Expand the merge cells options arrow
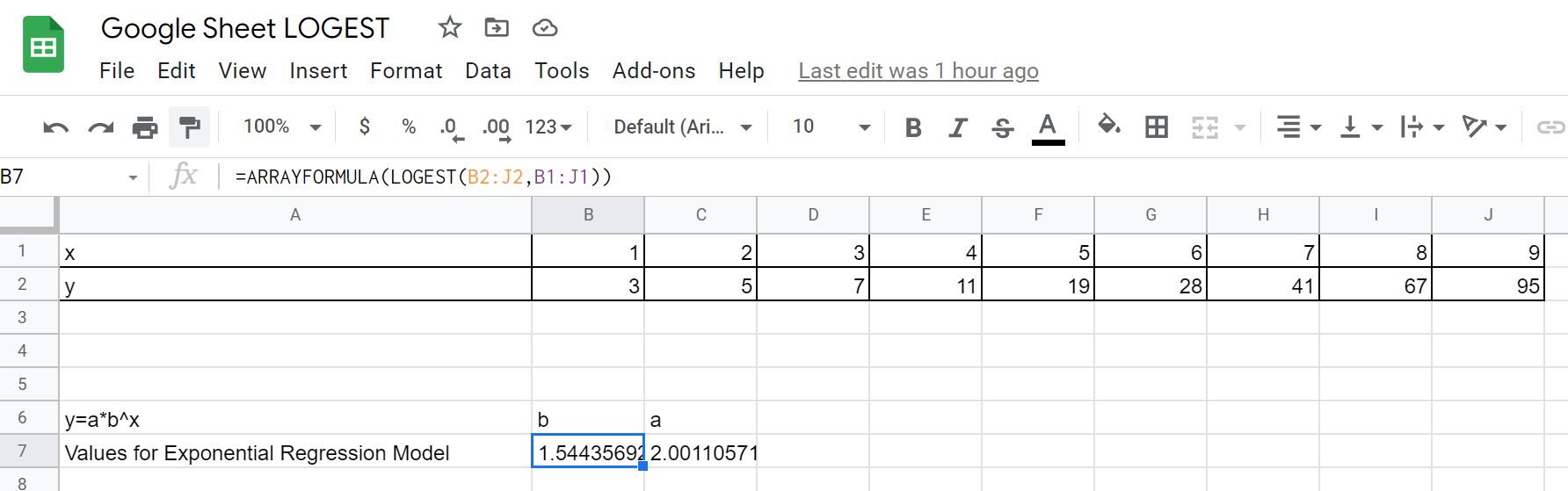1568x491 pixels. (x=1240, y=127)
